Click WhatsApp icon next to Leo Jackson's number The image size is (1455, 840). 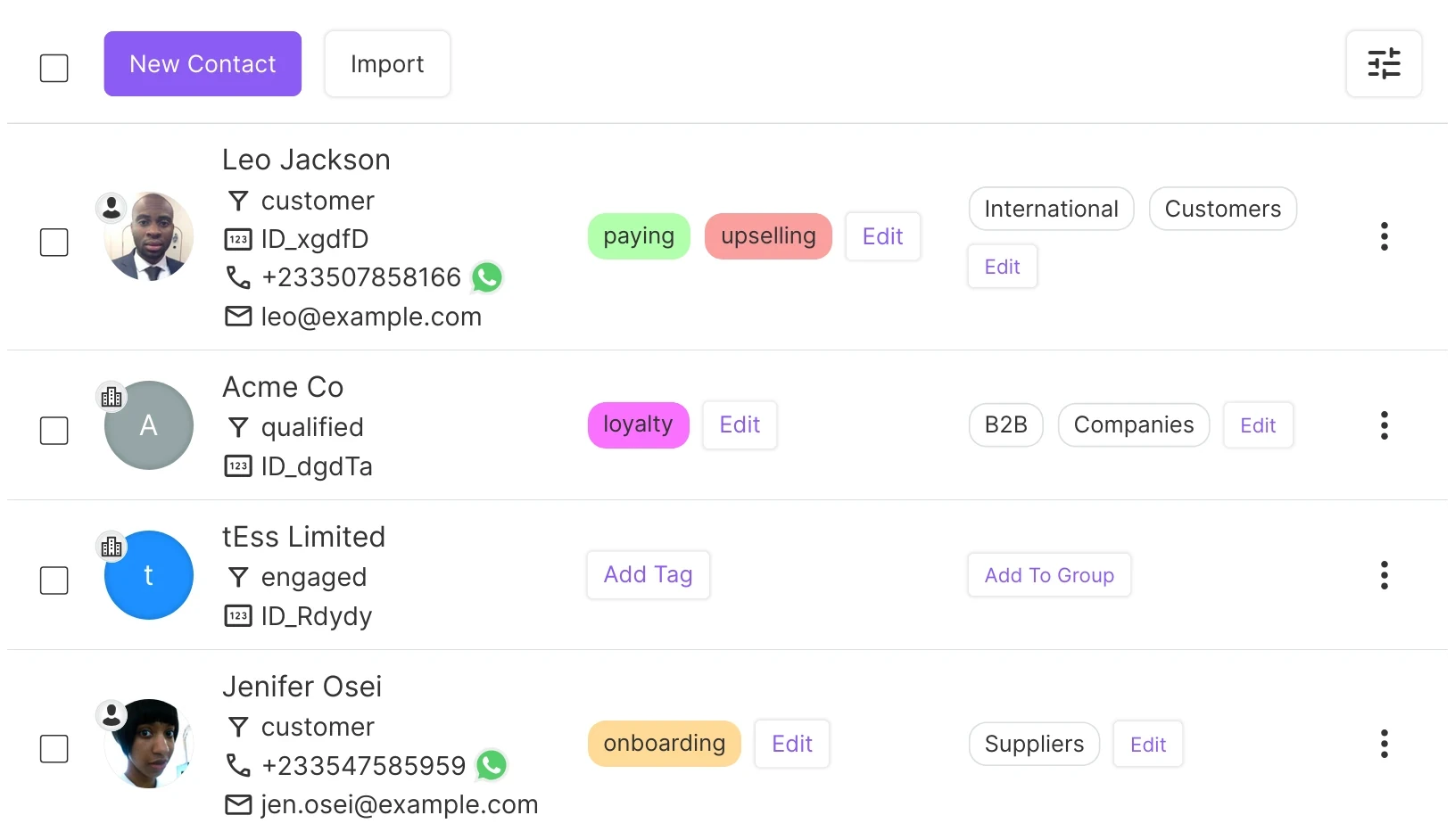tap(487, 277)
